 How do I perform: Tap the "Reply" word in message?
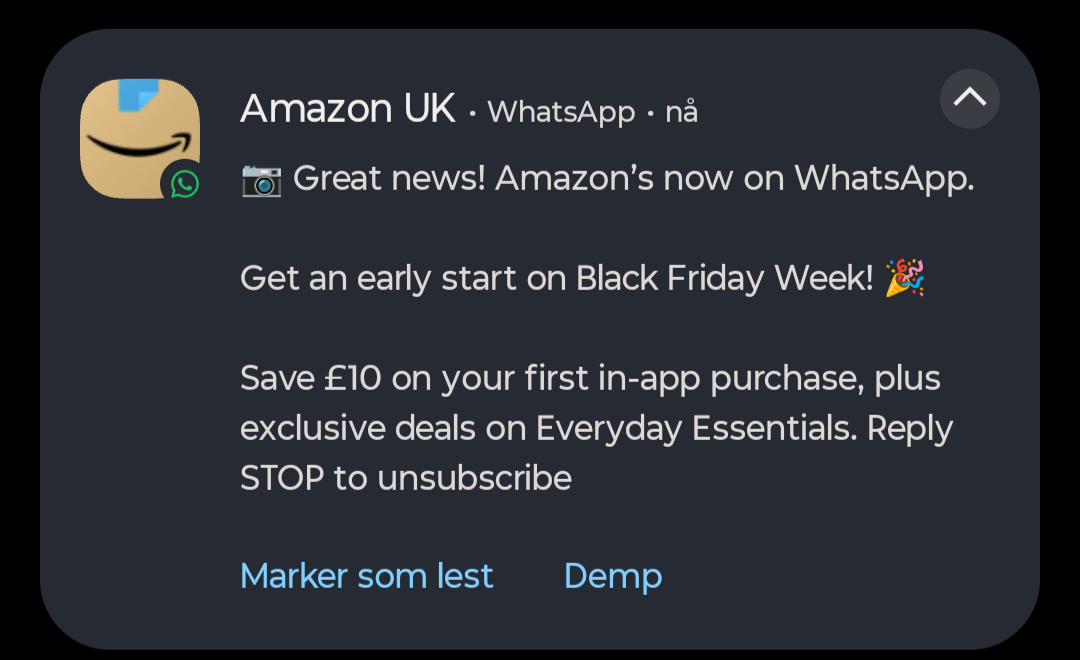(x=909, y=428)
